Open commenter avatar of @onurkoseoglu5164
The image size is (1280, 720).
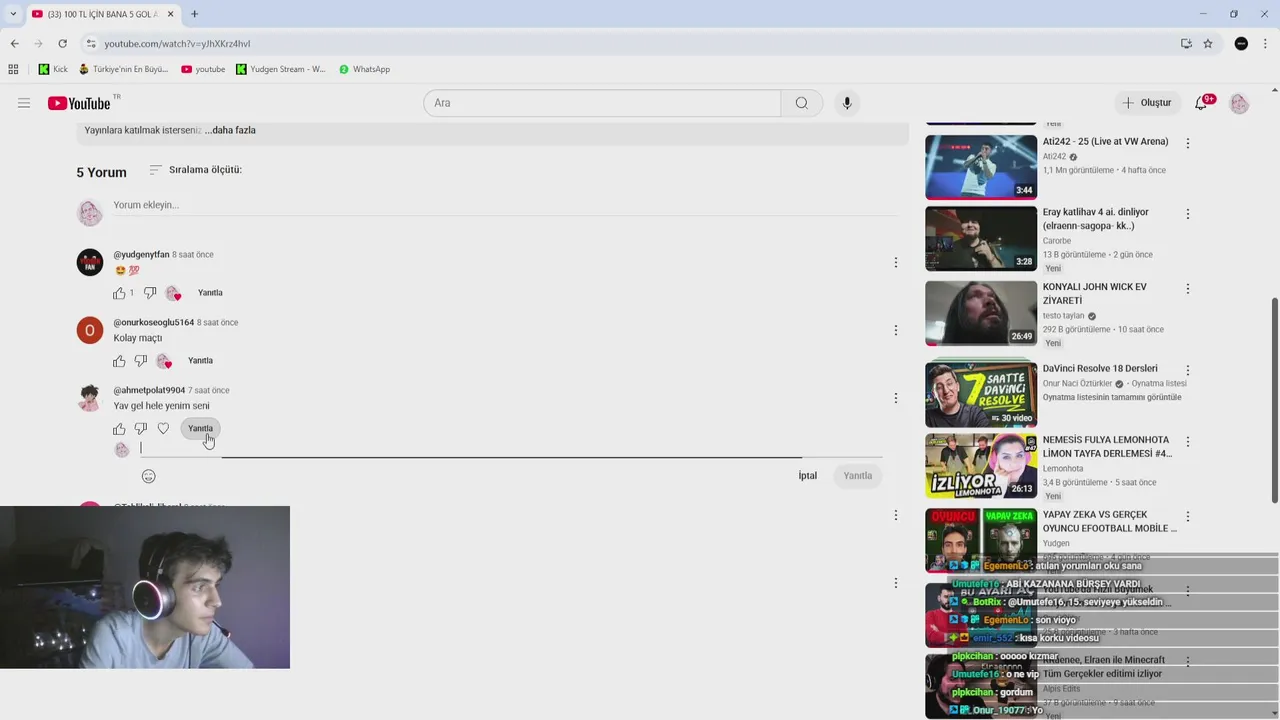tap(90, 330)
